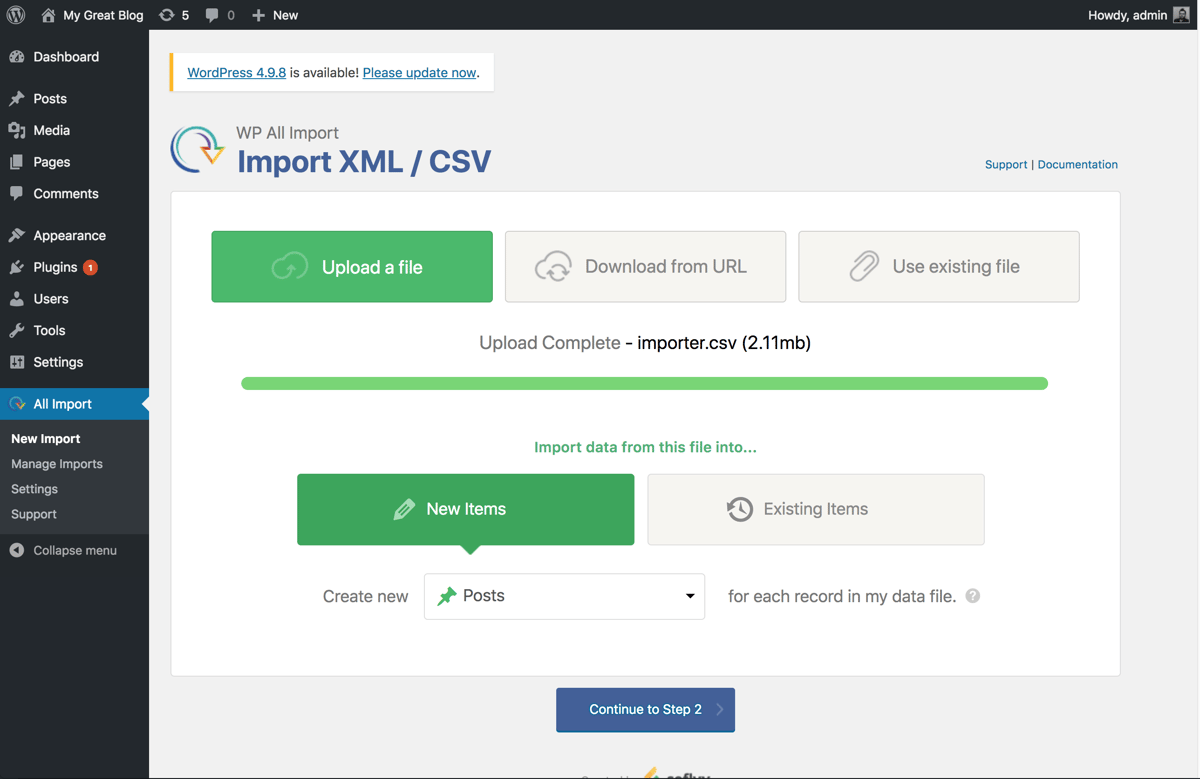Open the Howdy, admin account menu
Image resolution: width=1200 pixels, height=779 pixels.
[x=1138, y=15]
